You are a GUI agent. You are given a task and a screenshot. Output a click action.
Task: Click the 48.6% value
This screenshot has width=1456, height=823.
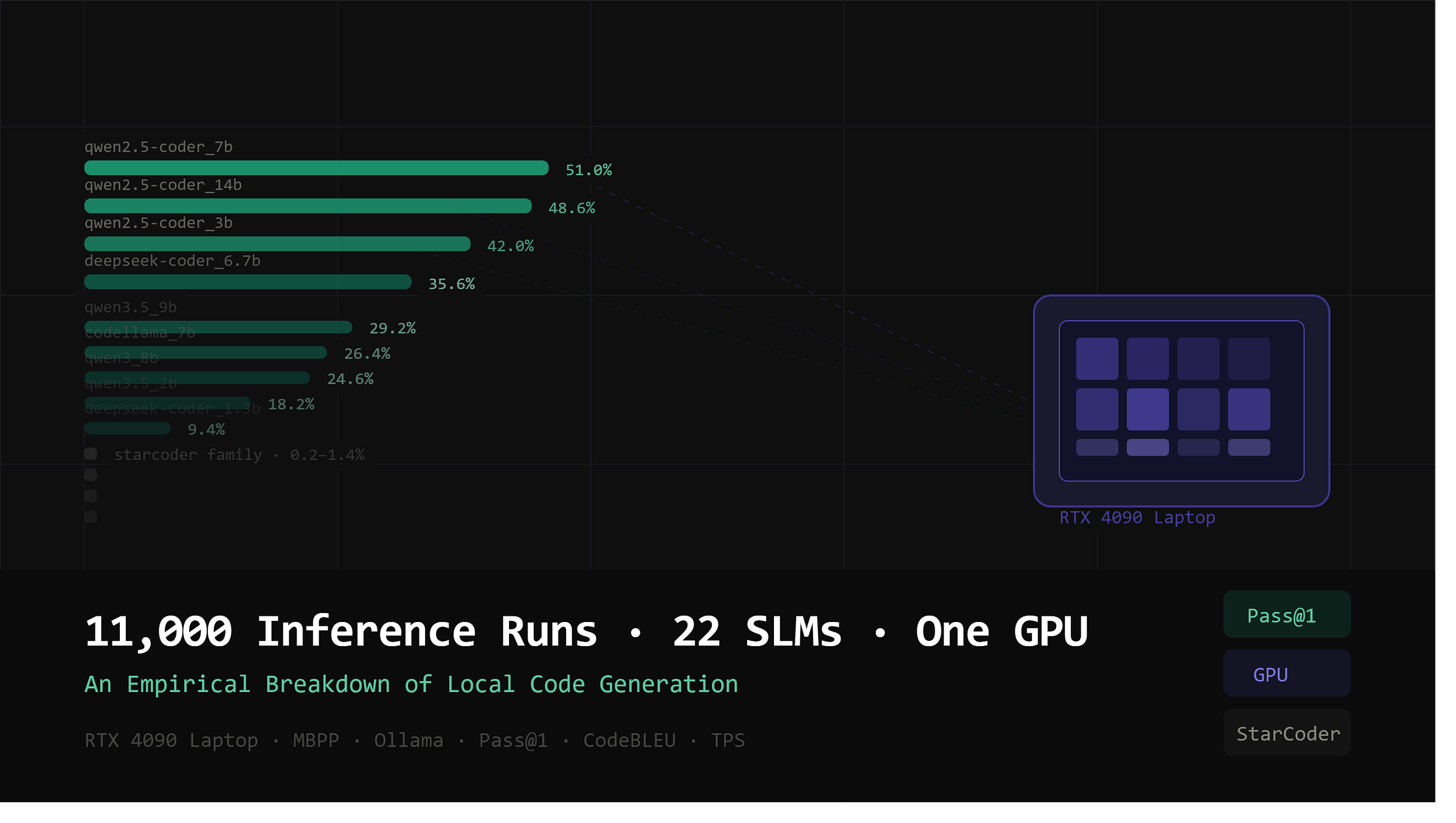[x=571, y=208]
